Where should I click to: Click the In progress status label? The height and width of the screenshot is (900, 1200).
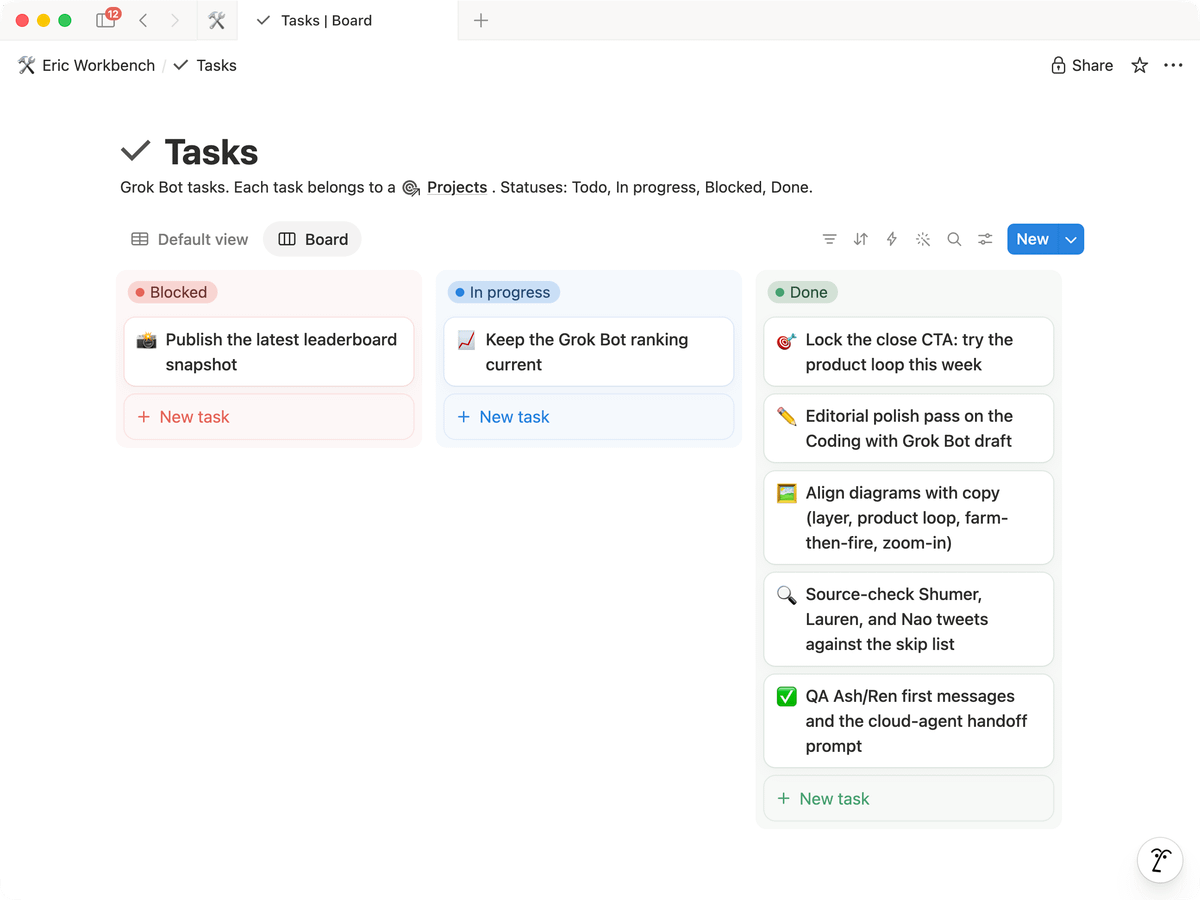click(x=503, y=292)
